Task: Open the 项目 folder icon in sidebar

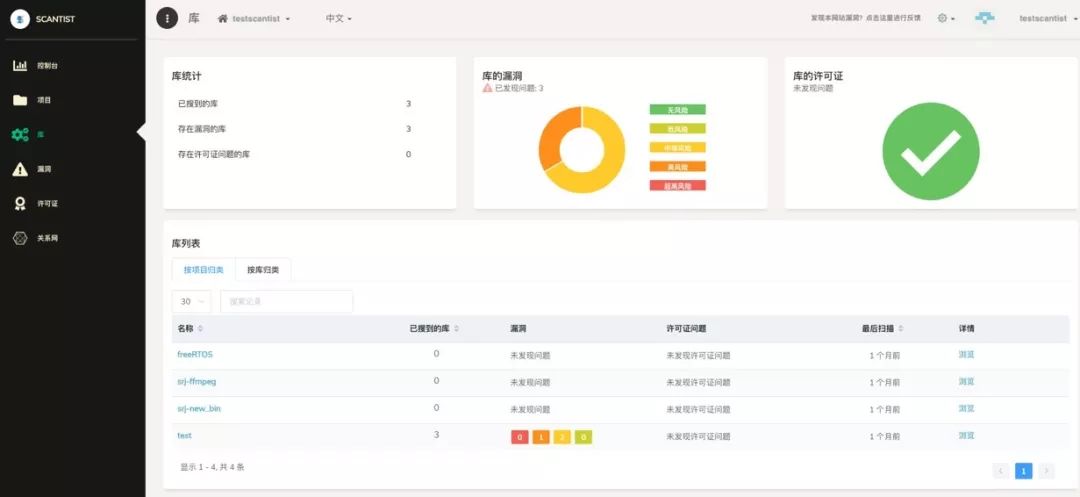Action: click(x=20, y=100)
